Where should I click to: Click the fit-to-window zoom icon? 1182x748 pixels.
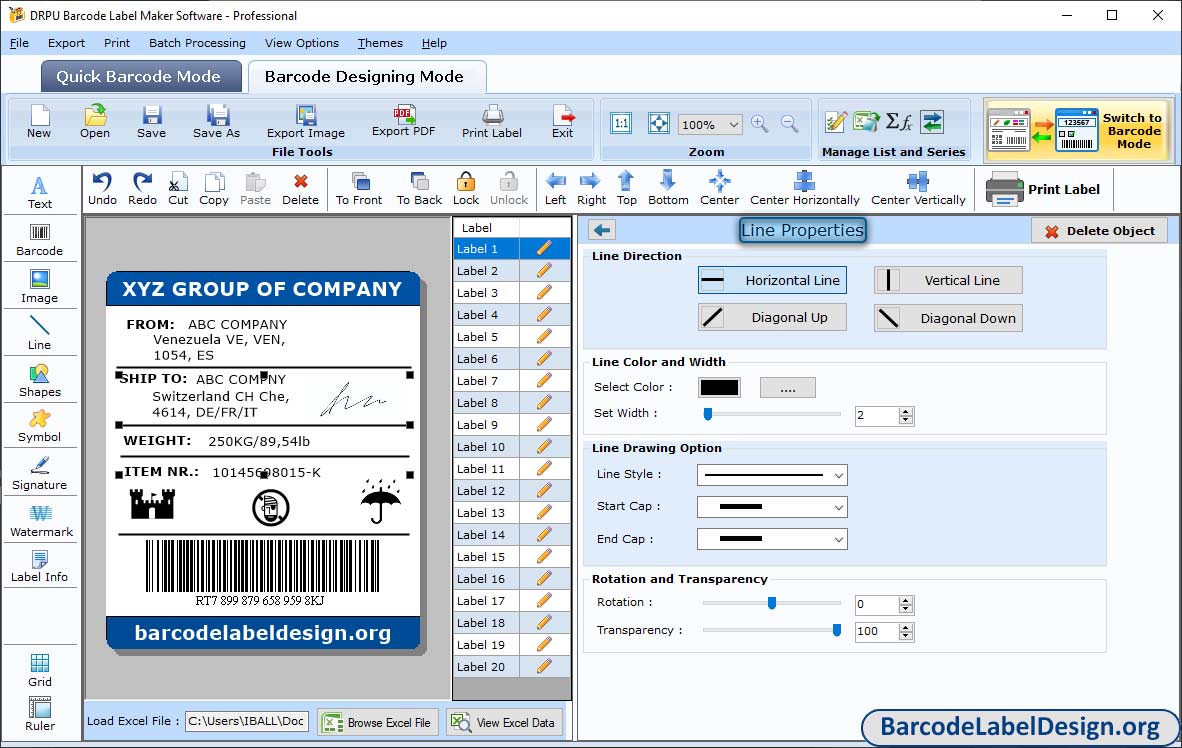tap(659, 123)
